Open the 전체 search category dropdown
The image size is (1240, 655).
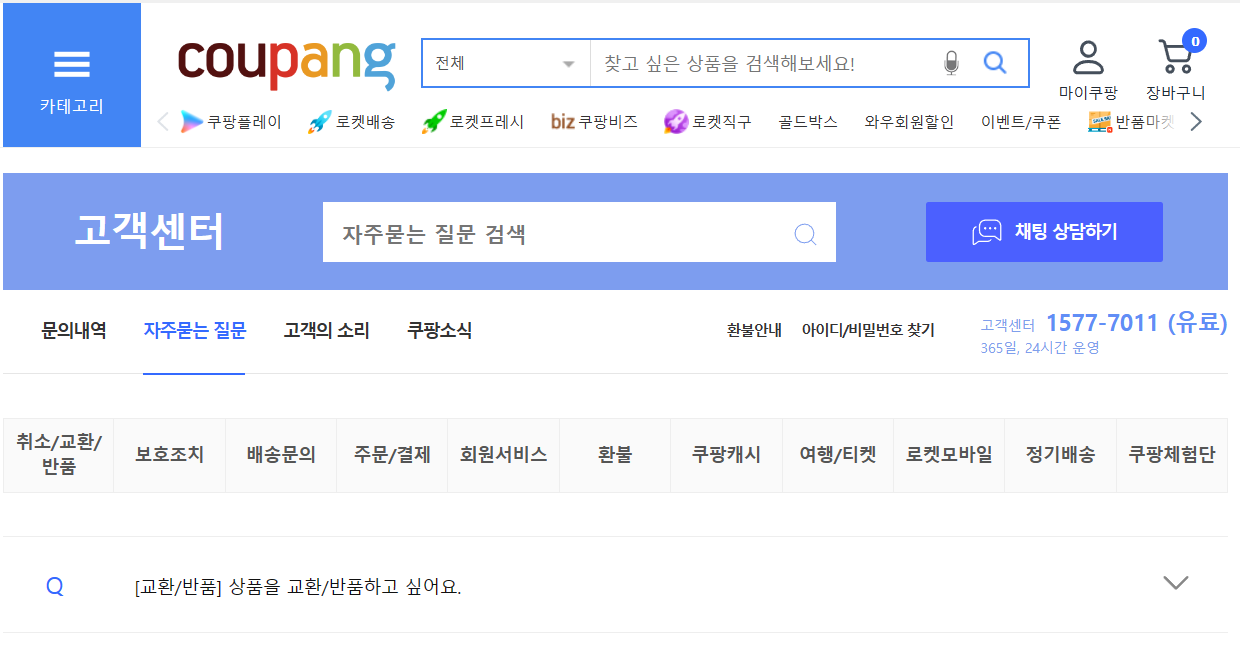(505, 62)
